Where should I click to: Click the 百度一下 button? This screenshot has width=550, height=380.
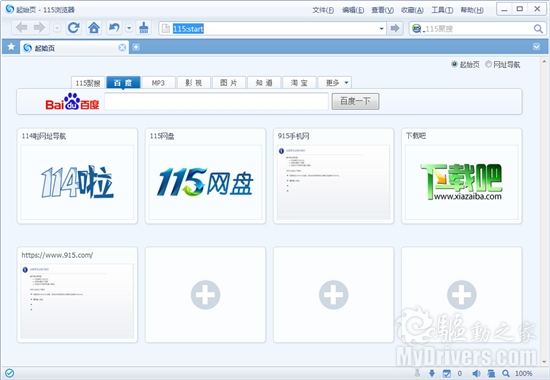click(355, 101)
